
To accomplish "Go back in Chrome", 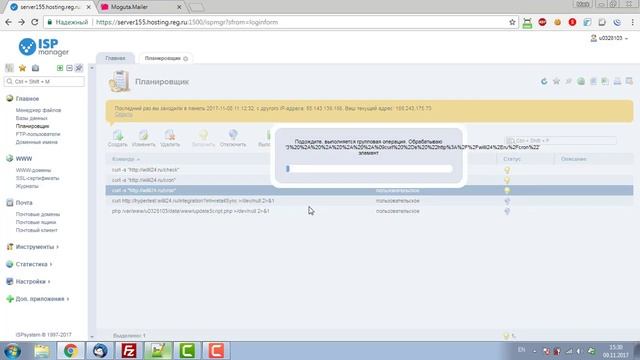I will click(9, 22).
